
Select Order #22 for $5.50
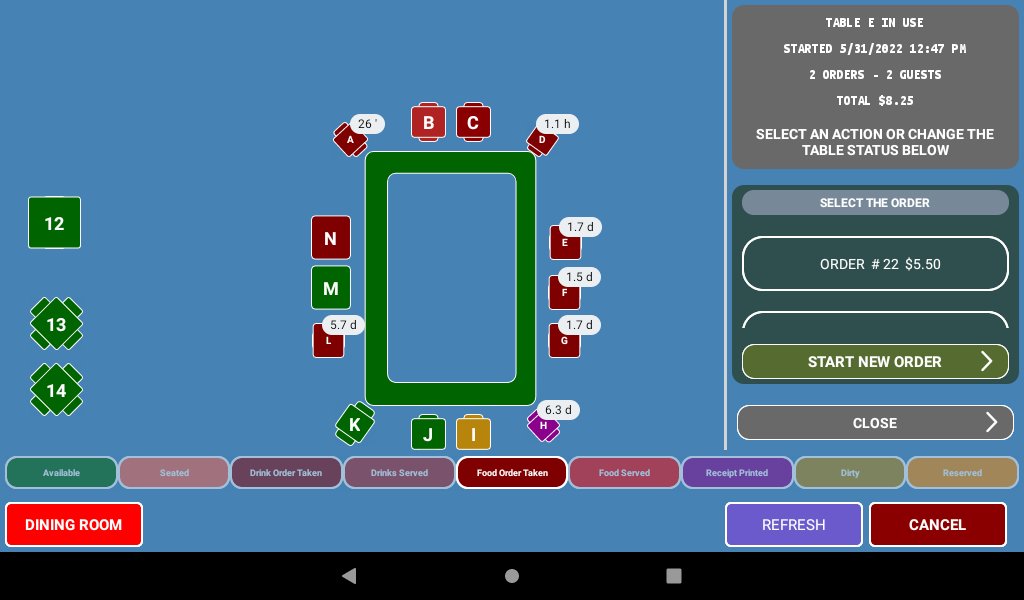[x=875, y=264]
